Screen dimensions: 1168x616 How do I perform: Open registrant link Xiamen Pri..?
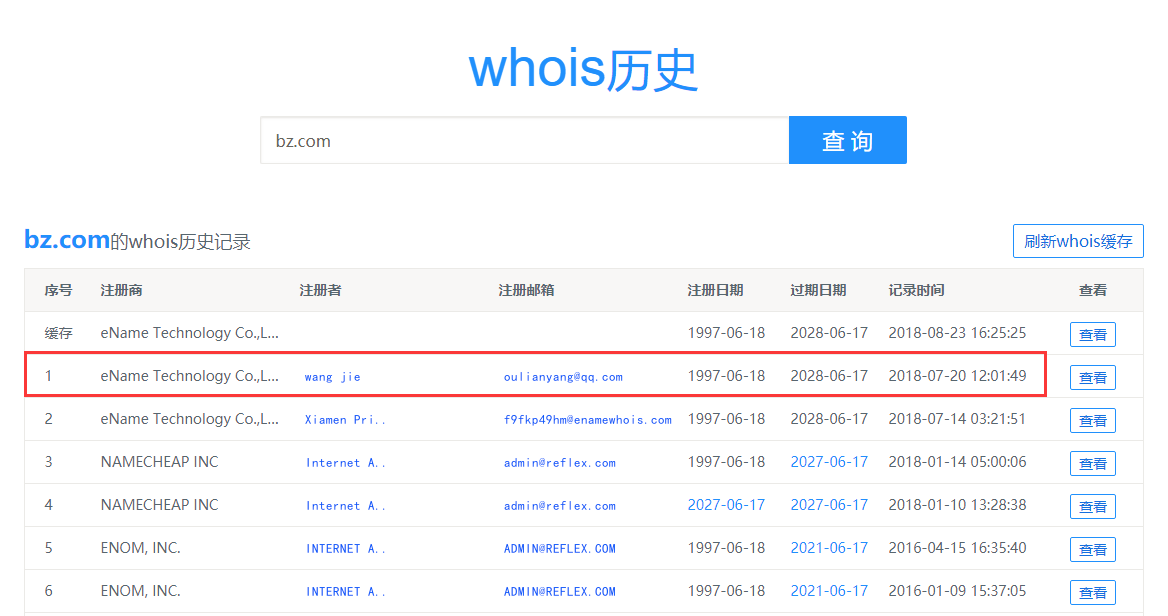point(345,420)
